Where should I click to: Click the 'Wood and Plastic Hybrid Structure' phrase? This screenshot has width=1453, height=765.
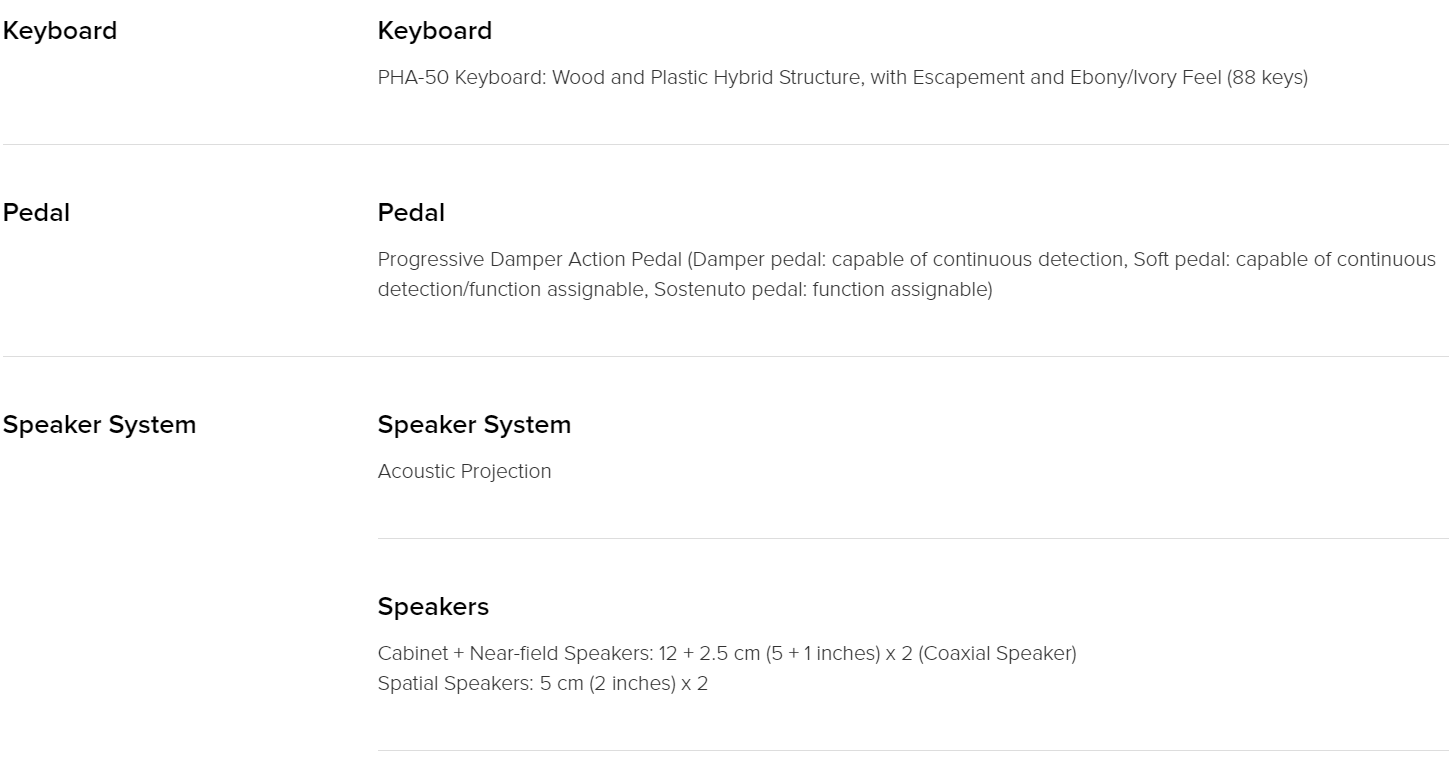click(x=706, y=77)
